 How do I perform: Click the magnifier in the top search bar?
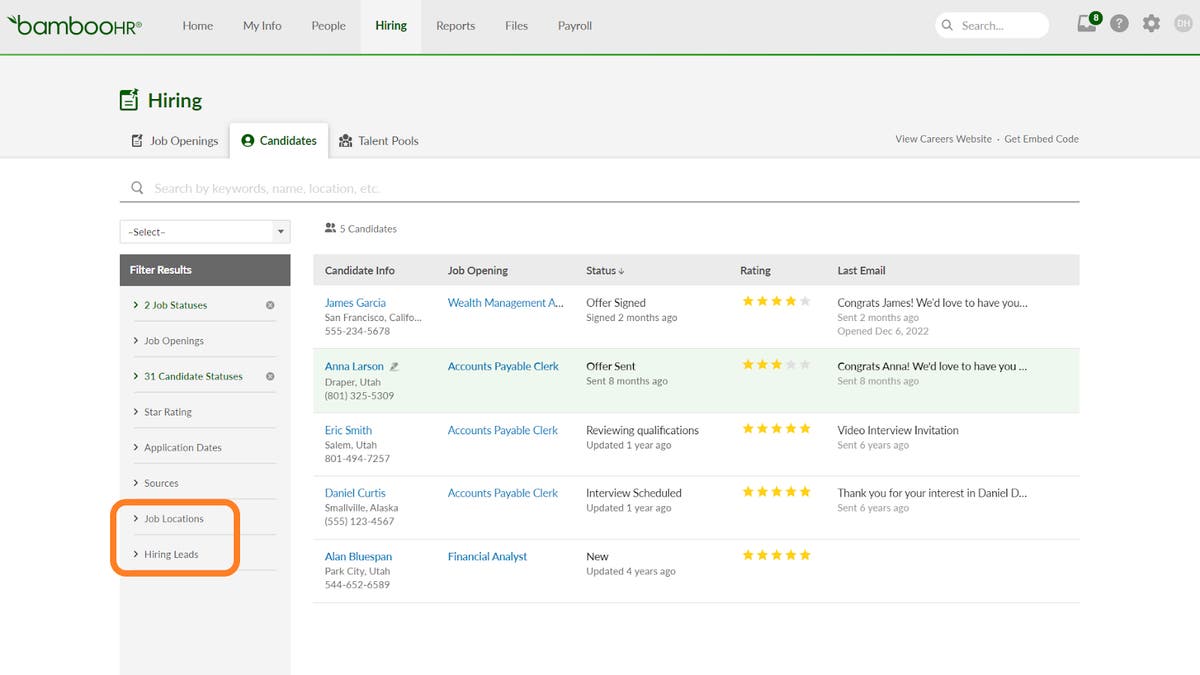click(946, 24)
